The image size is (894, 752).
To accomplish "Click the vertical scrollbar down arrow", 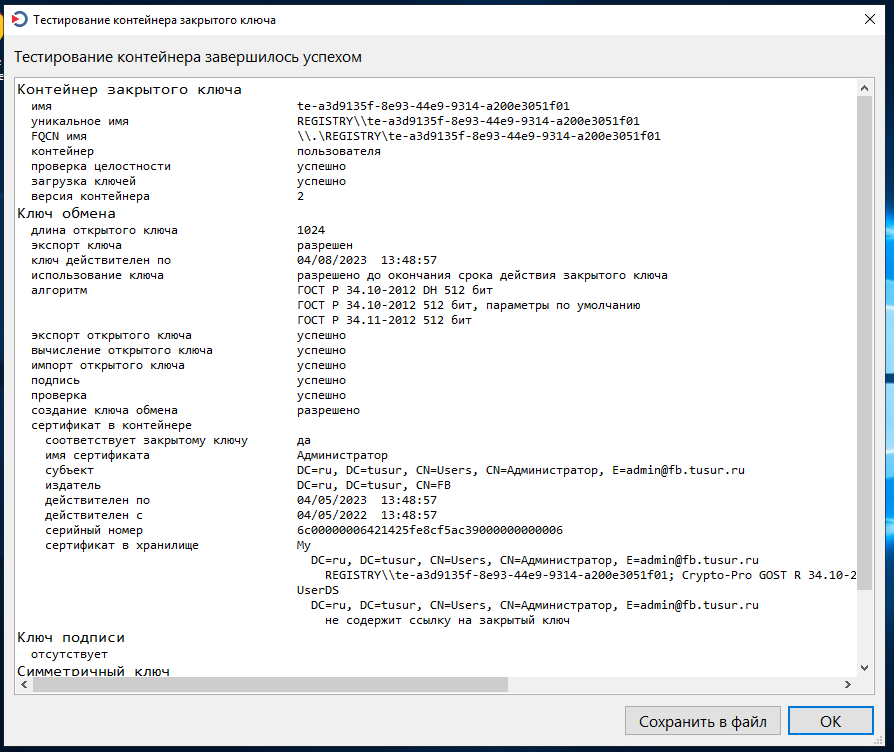I will pyautogui.click(x=864, y=668).
